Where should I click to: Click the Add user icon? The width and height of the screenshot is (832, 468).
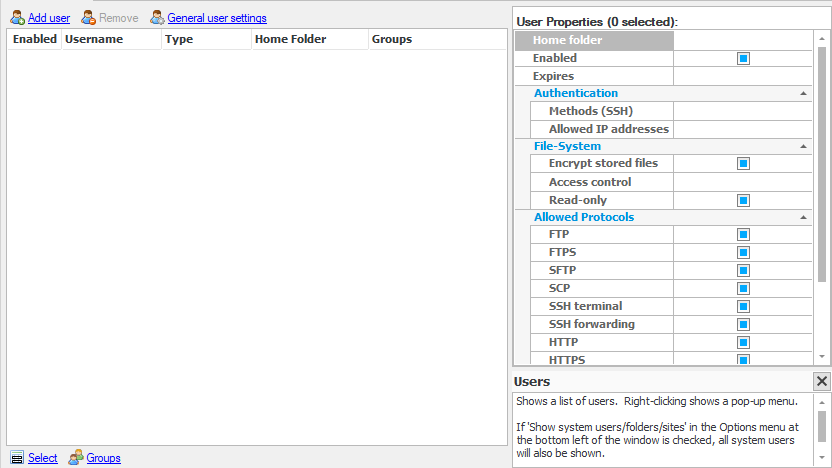point(18,18)
